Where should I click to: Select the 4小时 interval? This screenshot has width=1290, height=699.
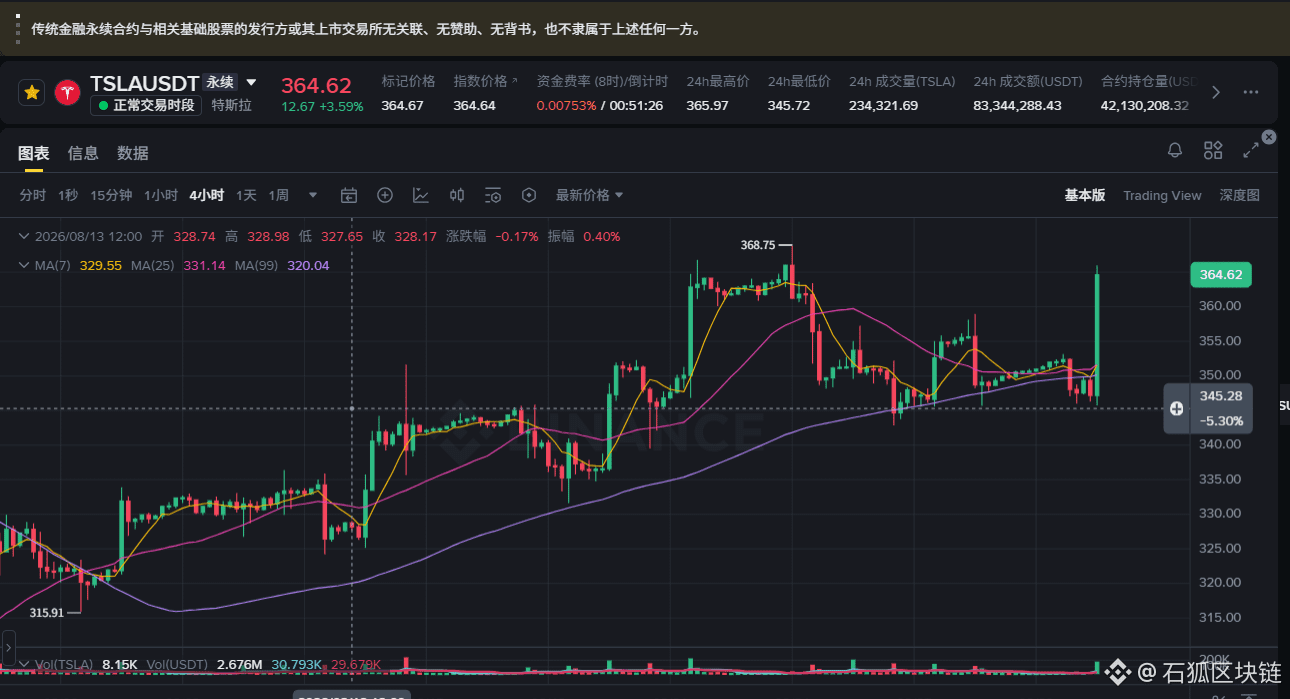coord(207,195)
